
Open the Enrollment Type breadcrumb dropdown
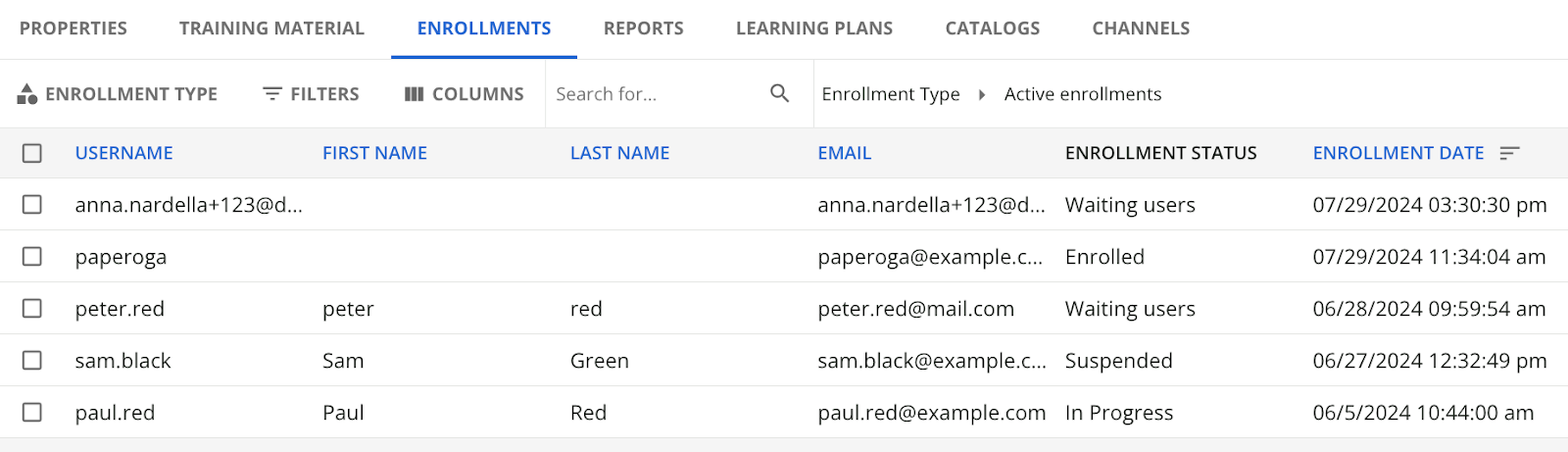click(x=891, y=94)
